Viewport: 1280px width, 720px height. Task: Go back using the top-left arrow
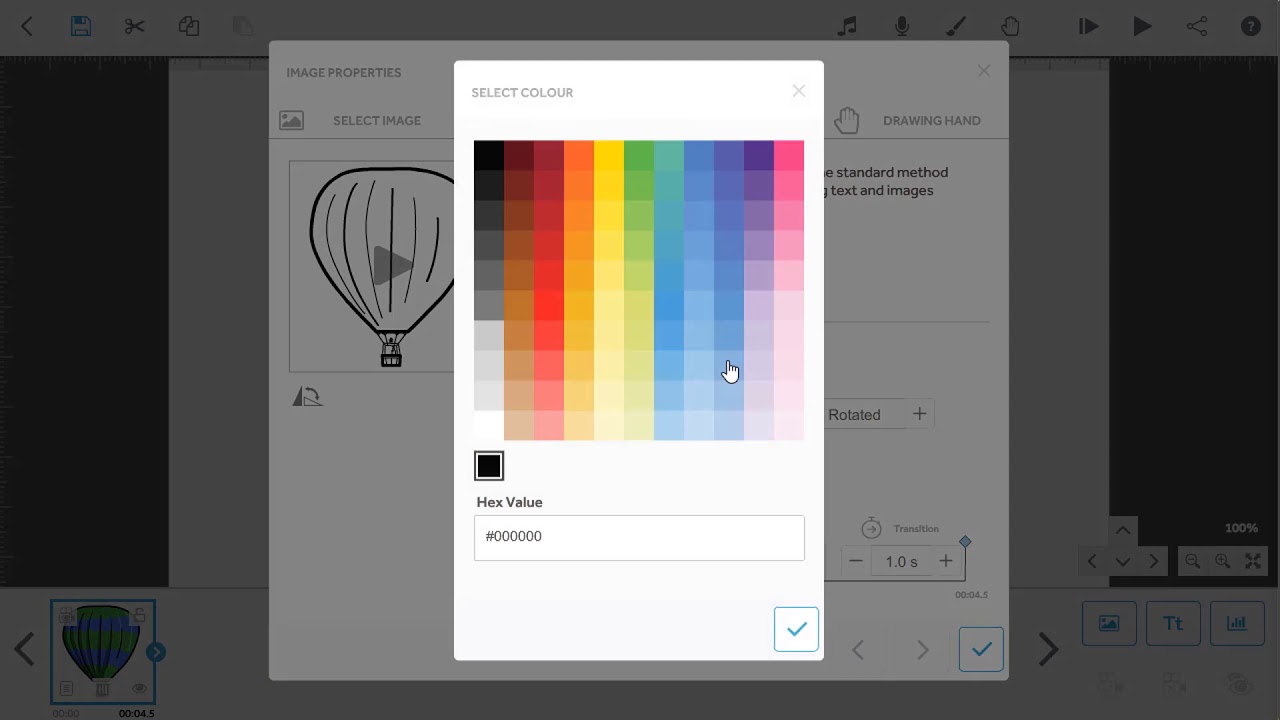[27, 27]
